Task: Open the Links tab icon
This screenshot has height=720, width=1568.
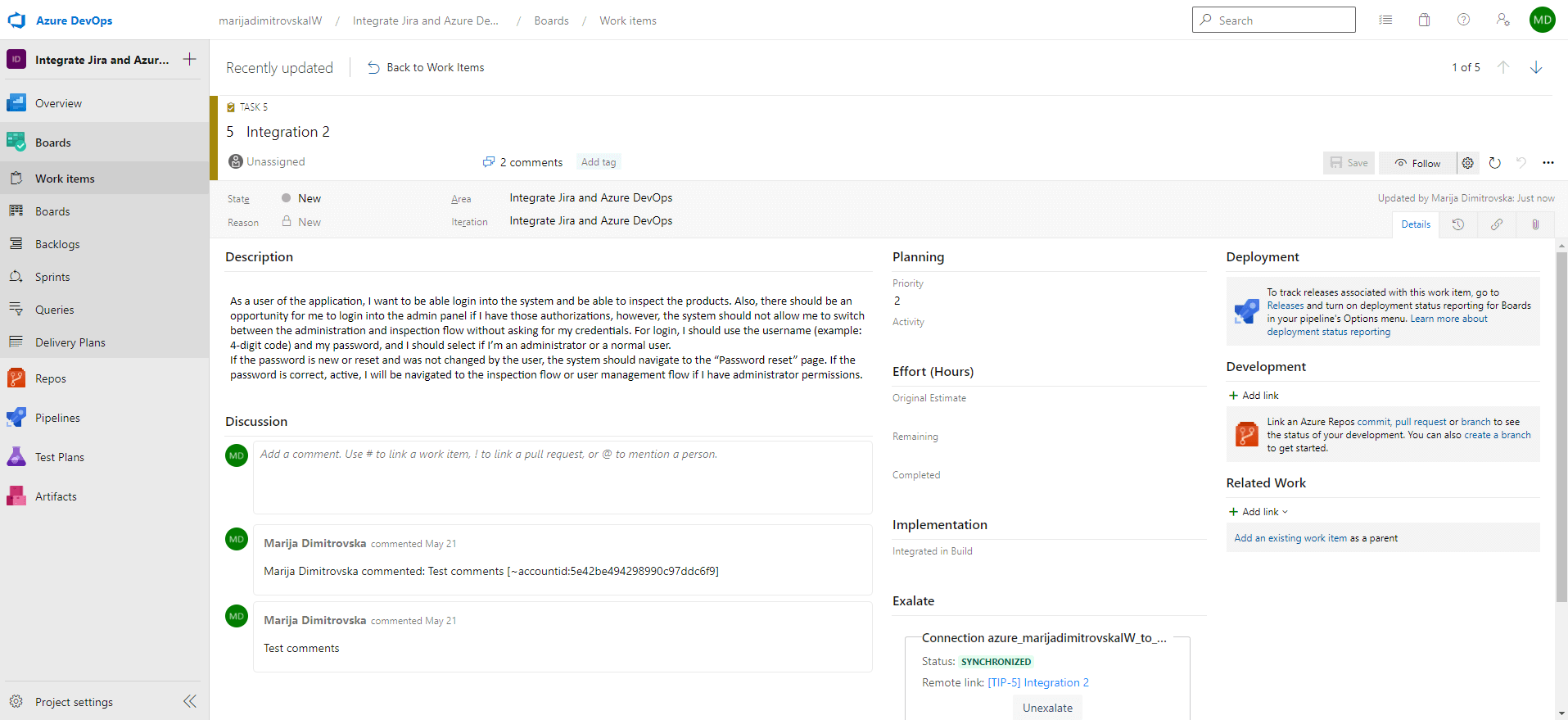Action: [1497, 224]
